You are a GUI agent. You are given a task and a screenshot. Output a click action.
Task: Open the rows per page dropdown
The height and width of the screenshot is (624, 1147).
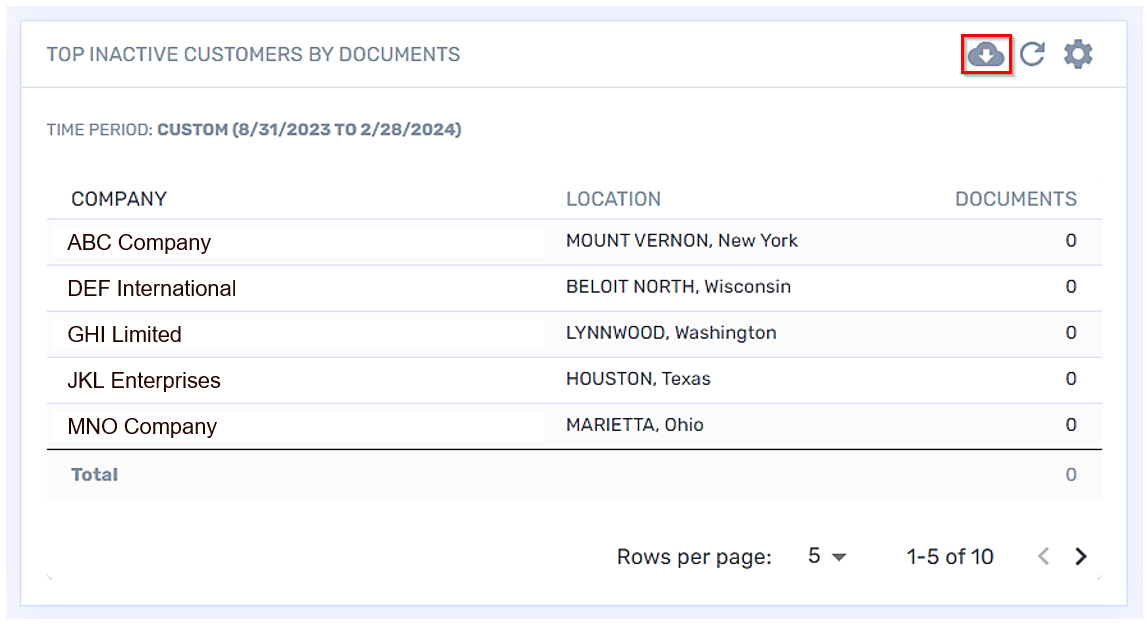click(827, 557)
